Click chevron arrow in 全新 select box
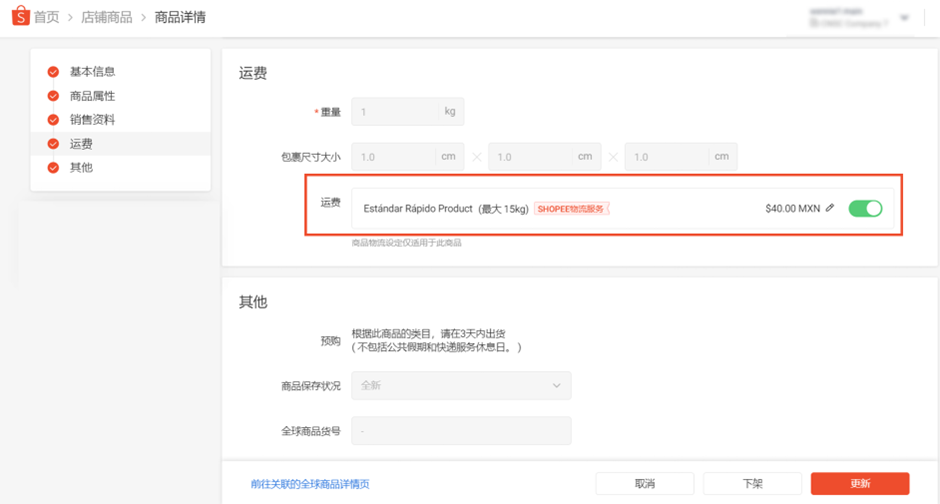The width and height of the screenshot is (940, 504). pyautogui.click(x=556, y=385)
